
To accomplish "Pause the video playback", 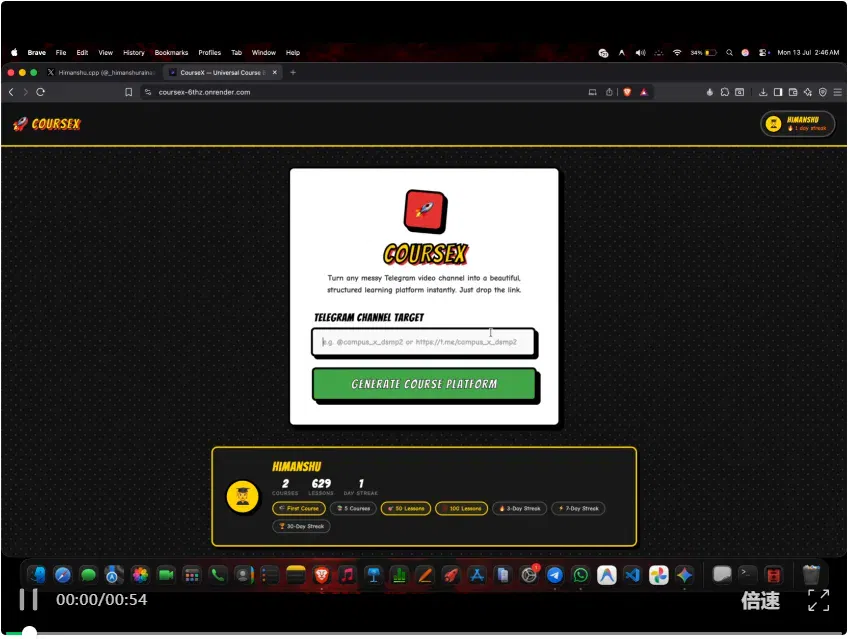I will (28, 600).
